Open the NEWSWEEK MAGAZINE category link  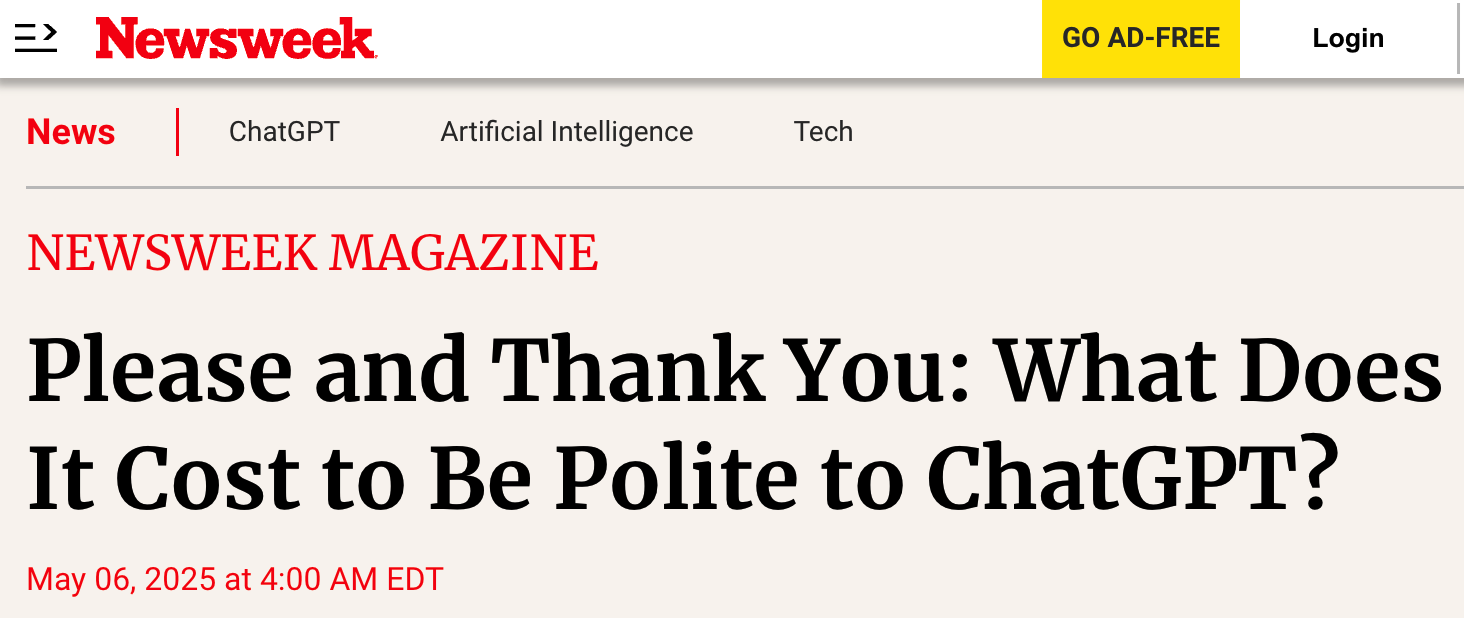pyautogui.click(x=312, y=253)
